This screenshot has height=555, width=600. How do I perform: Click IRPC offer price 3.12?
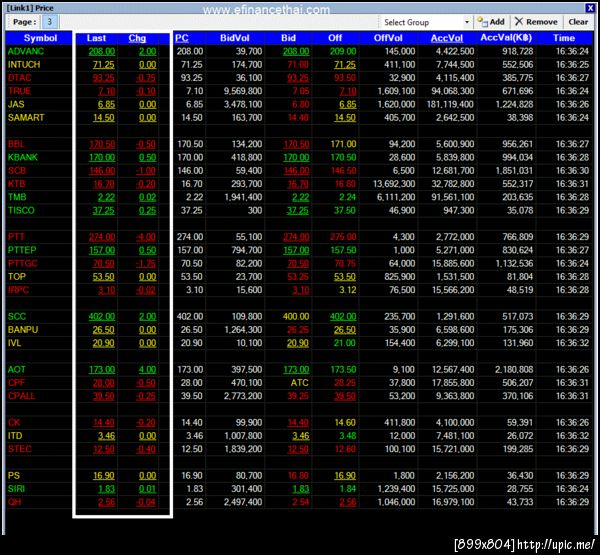pyautogui.click(x=347, y=290)
